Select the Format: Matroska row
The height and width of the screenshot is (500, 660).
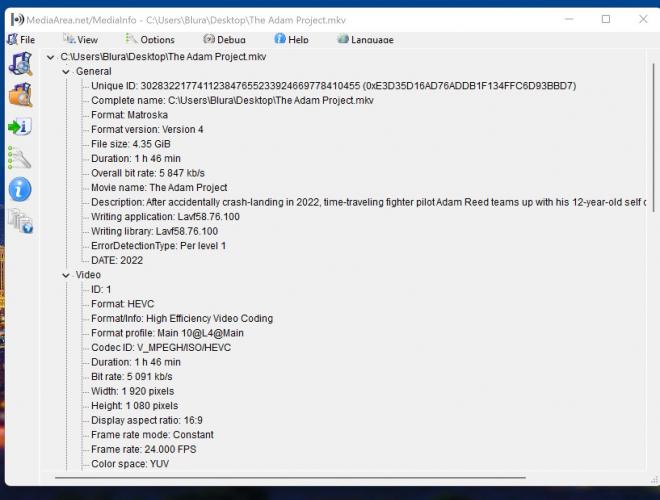[129, 115]
